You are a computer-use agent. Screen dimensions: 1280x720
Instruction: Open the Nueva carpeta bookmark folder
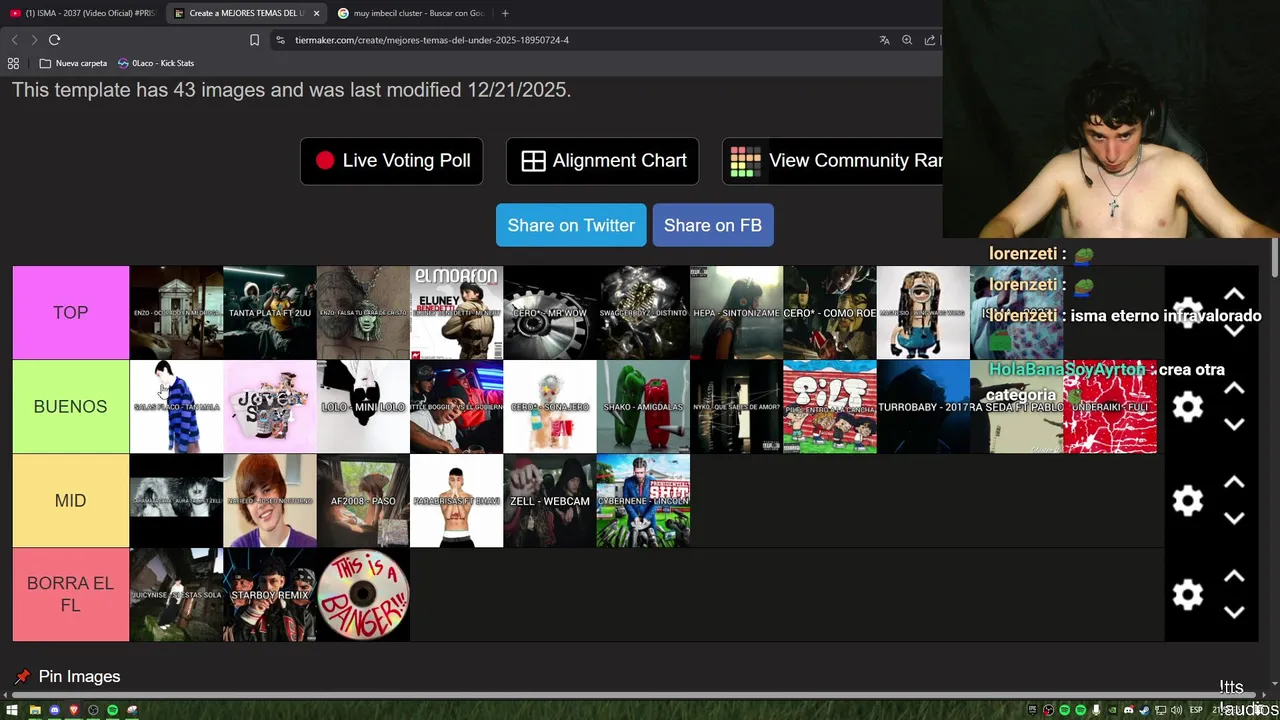tap(73, 63)
